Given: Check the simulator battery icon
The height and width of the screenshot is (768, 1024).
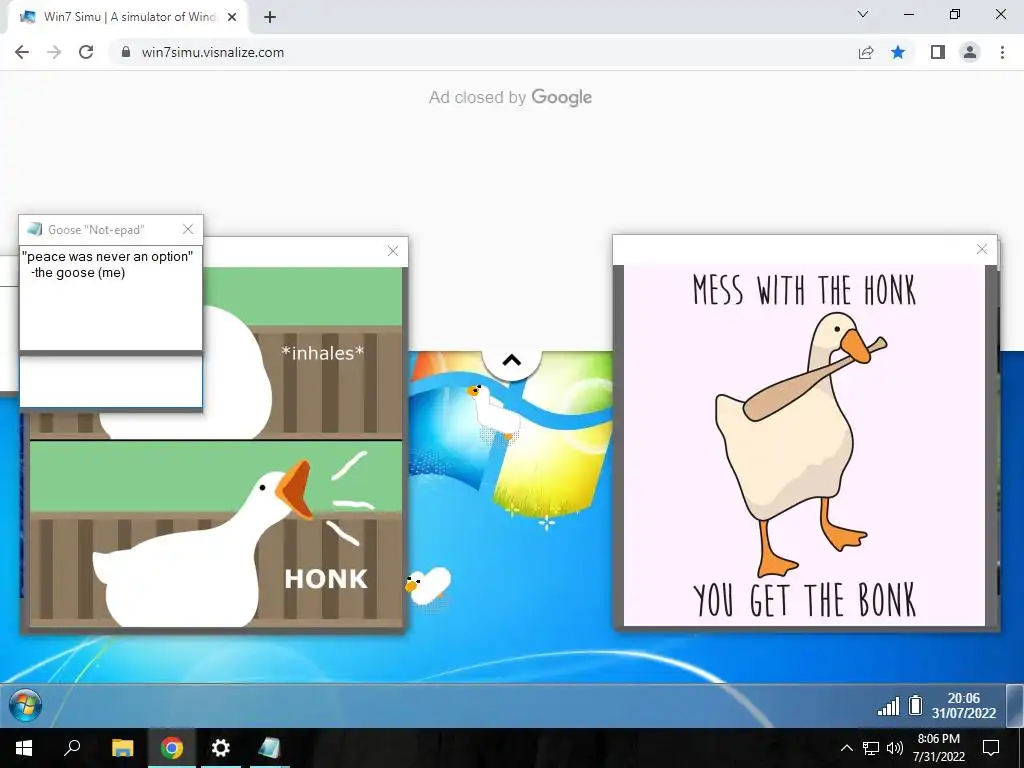Looking at the screenshot, I should point(916,705).
